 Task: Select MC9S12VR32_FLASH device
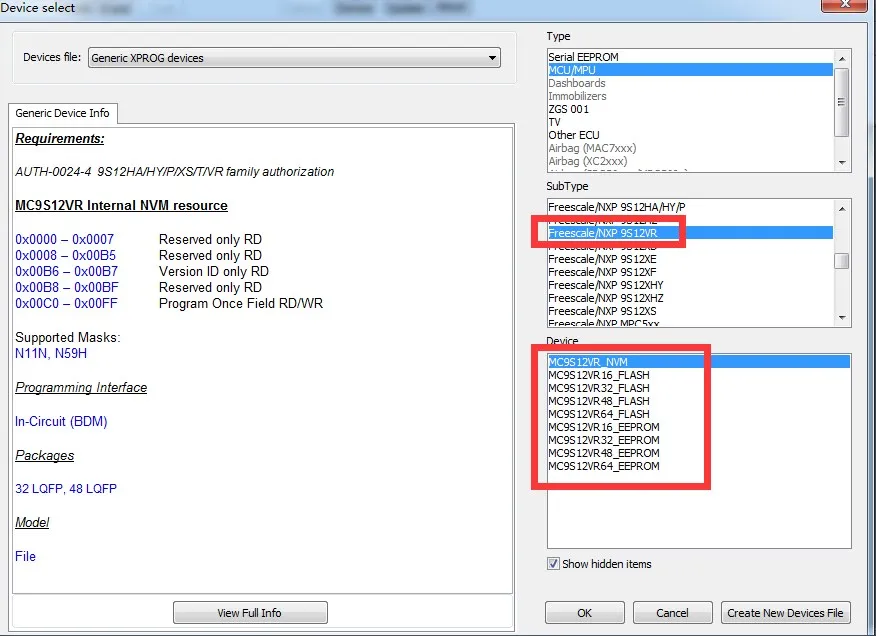click(699, 388)
